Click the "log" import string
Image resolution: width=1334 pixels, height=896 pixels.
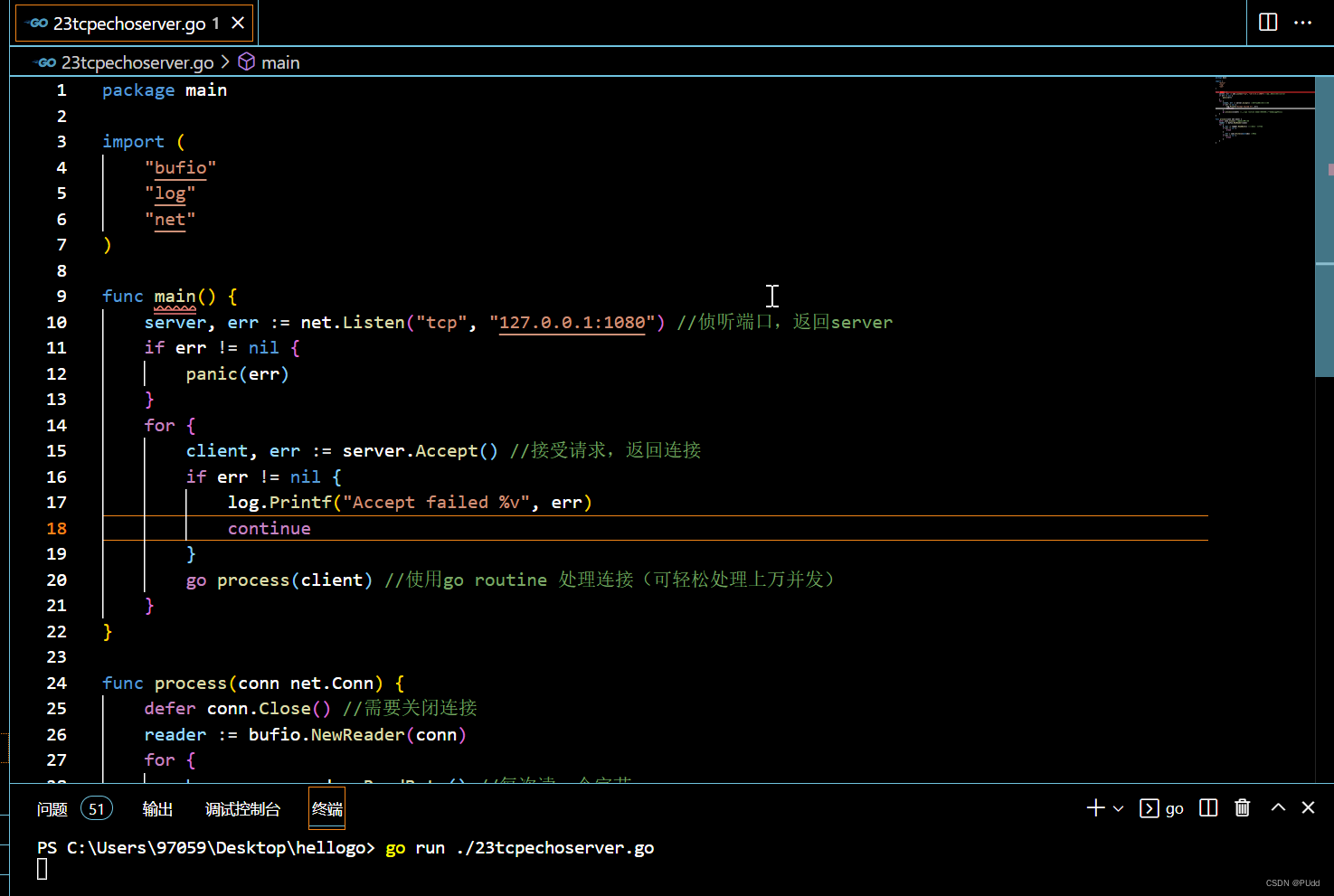170,193
